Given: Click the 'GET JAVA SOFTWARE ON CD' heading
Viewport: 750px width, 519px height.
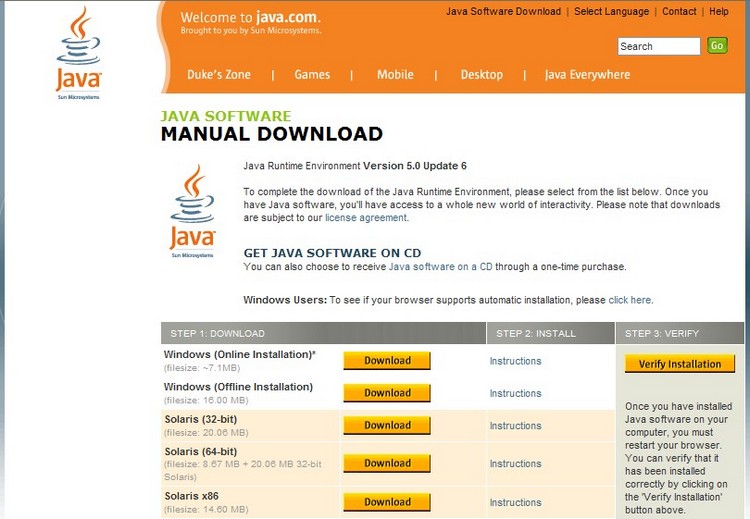Looking at the screenshot, I should [332, 253].
